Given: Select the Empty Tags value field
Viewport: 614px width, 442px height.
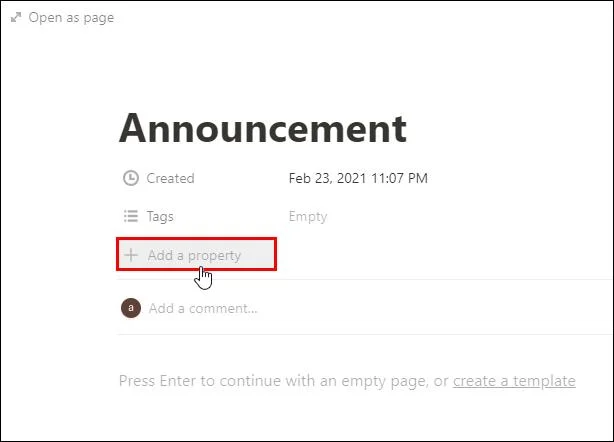Looking at the screenshot, I should click(308, 216).
